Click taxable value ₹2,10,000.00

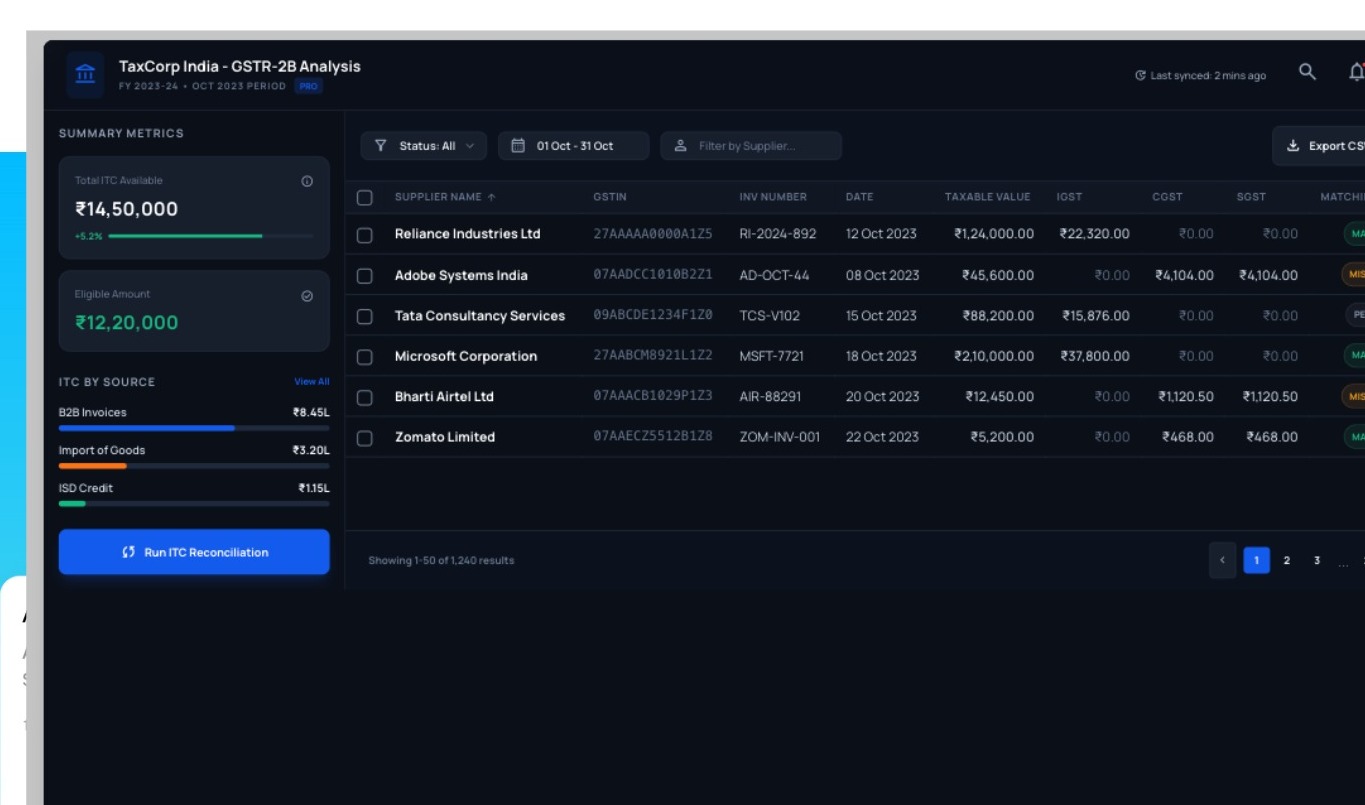click(x=994, y=356)
